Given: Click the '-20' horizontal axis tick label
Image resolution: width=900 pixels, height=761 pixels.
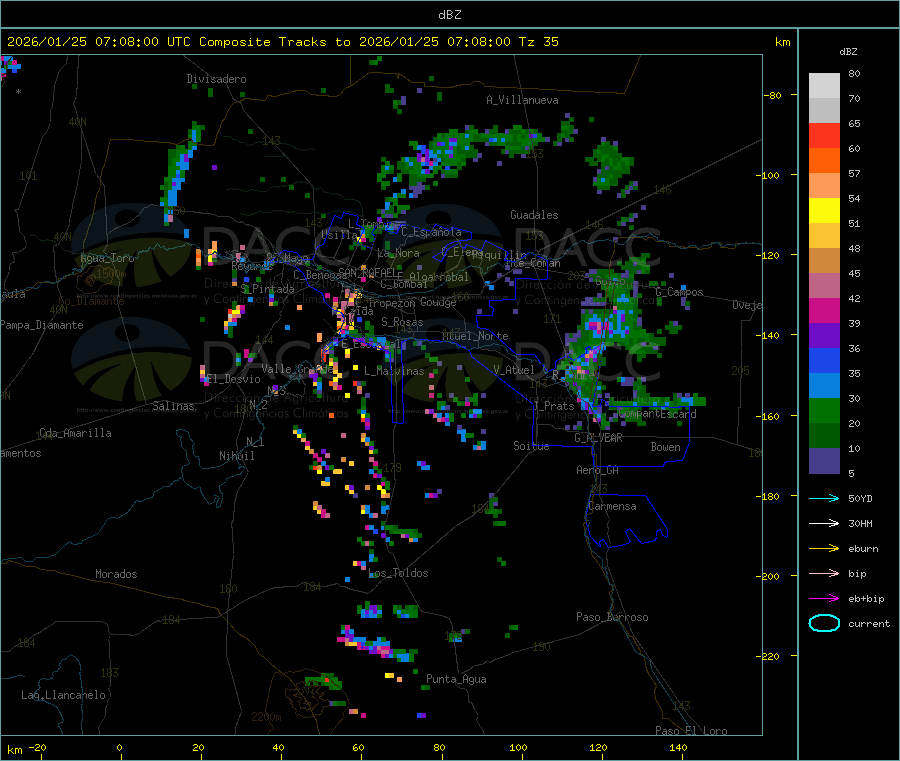Looking at the screenshot, I should pos(38,747).
